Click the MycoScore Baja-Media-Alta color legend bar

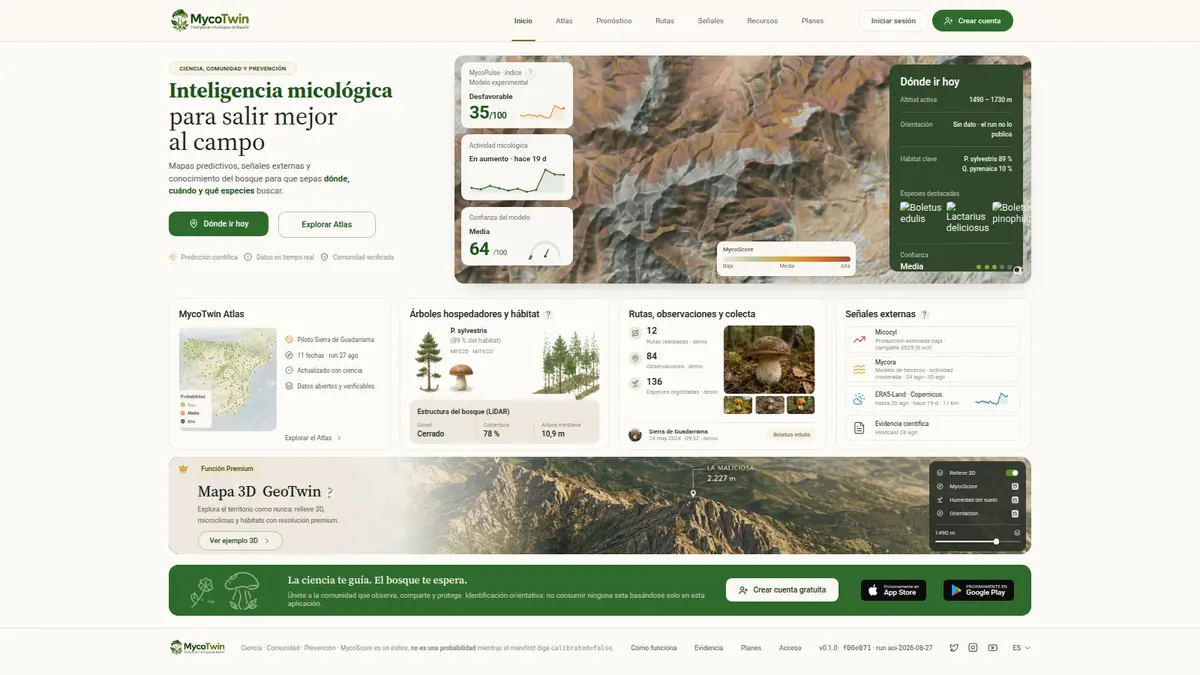787,259
